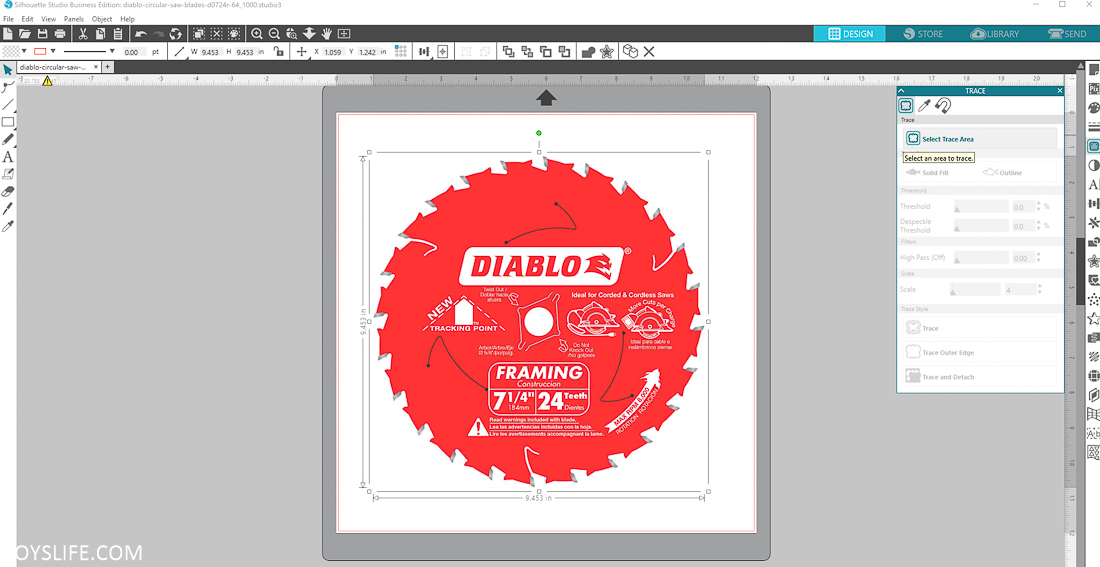This screenshot has width=1100, height=567.
Task: Open eyedropper tab in Trace panel
Action: pyautogui.click(x=925, y=105)
